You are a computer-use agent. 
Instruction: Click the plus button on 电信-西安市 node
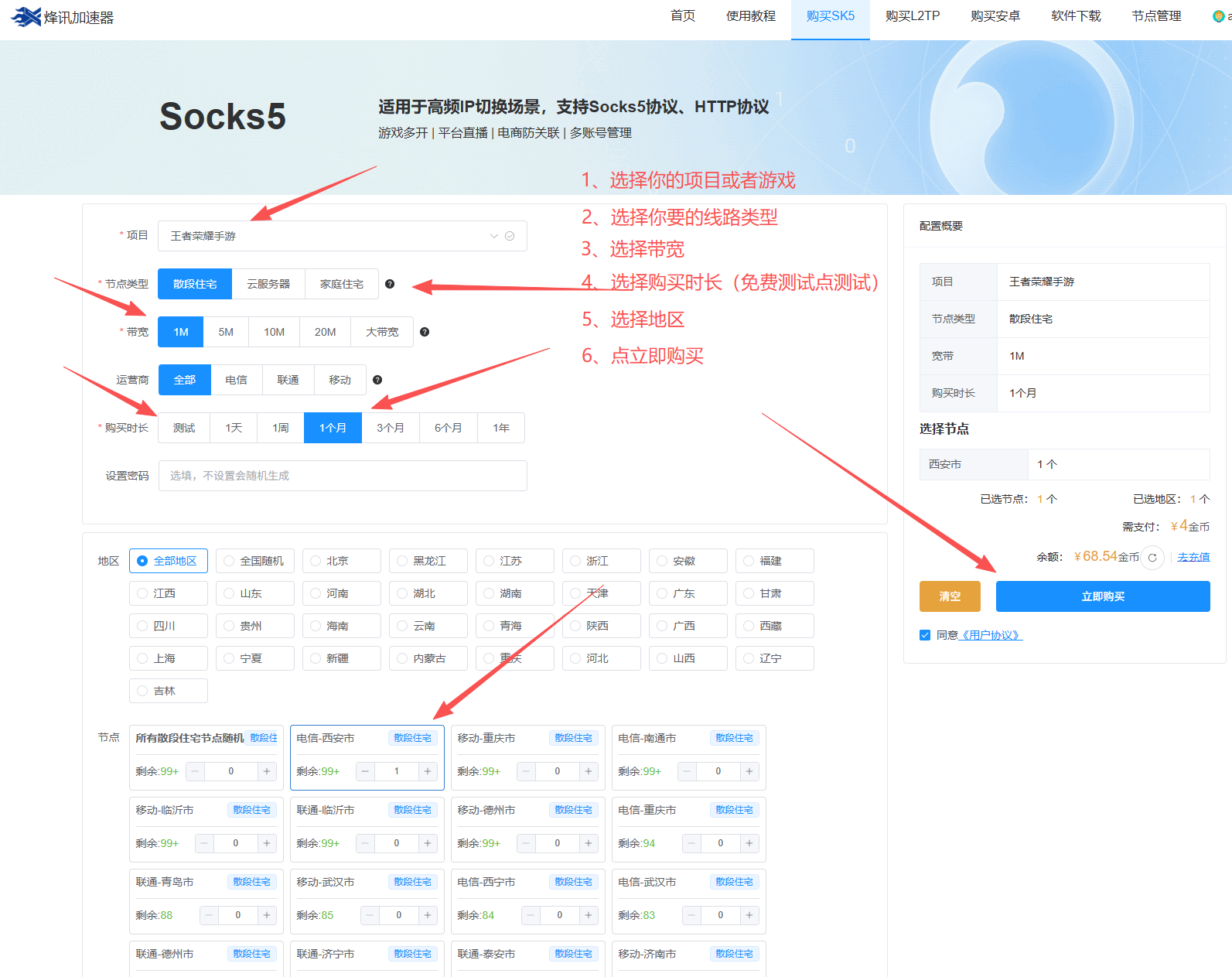(428, 771)
